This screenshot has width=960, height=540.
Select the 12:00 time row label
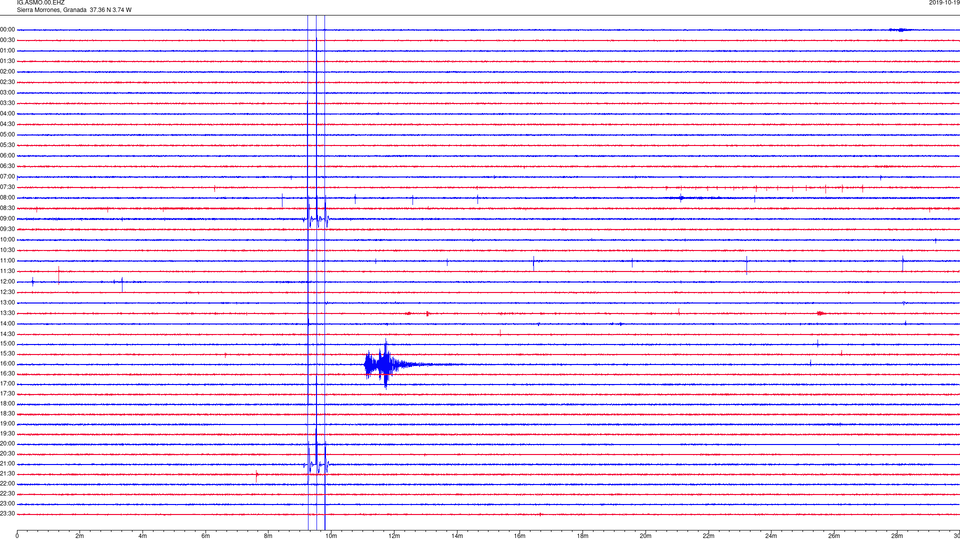click(x=7, y=282)
